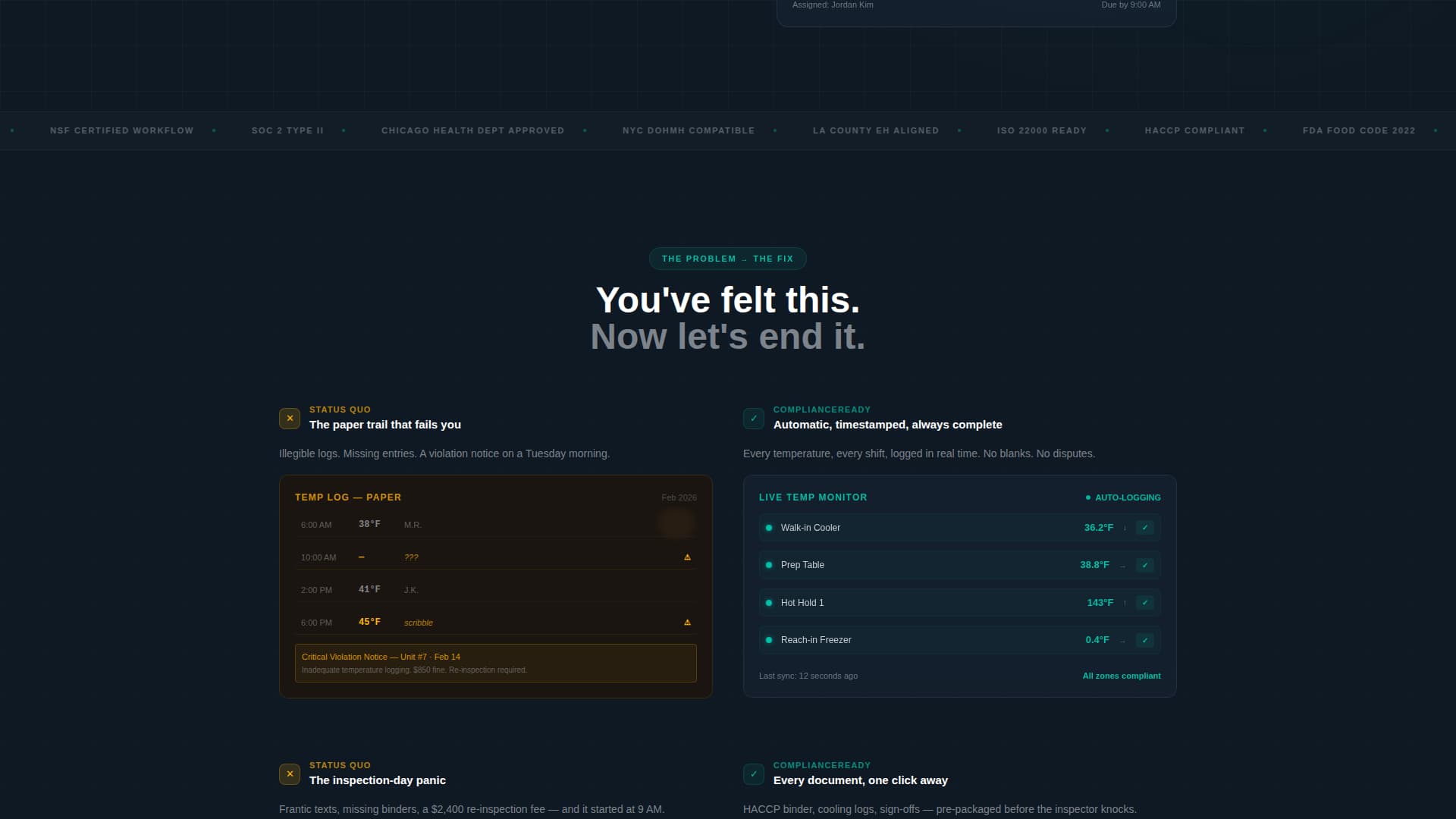Click 'NYC DOHMH COMPATIBLE' in the ticker
Screen dimensions: 1456x819
(x=689, y=130)
